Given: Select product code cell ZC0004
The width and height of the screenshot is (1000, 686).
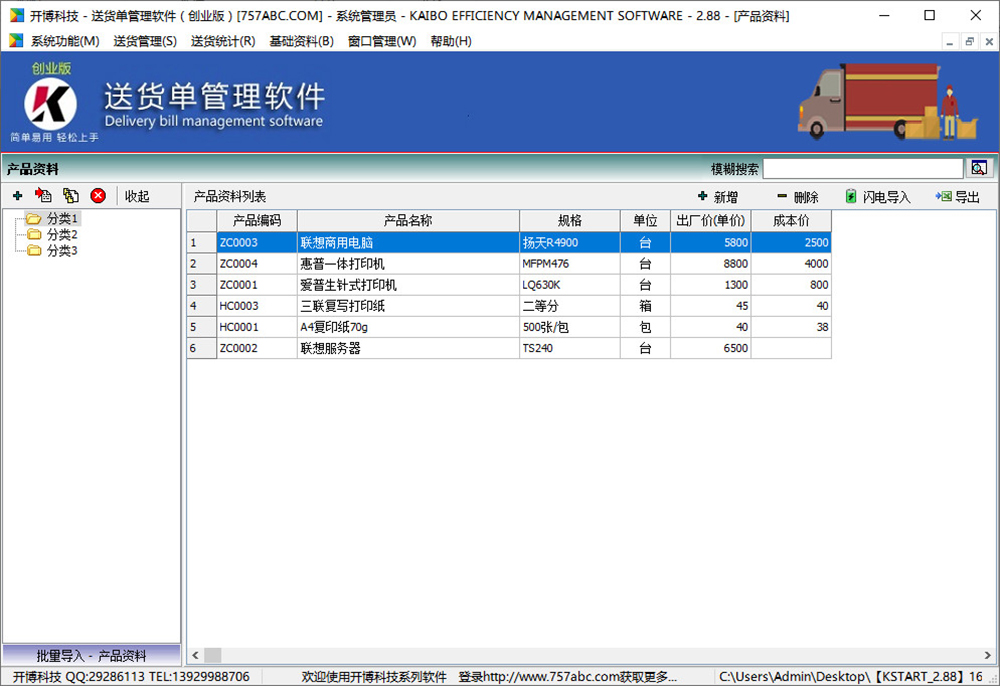Looking at the screenshot, I should 257,263.
